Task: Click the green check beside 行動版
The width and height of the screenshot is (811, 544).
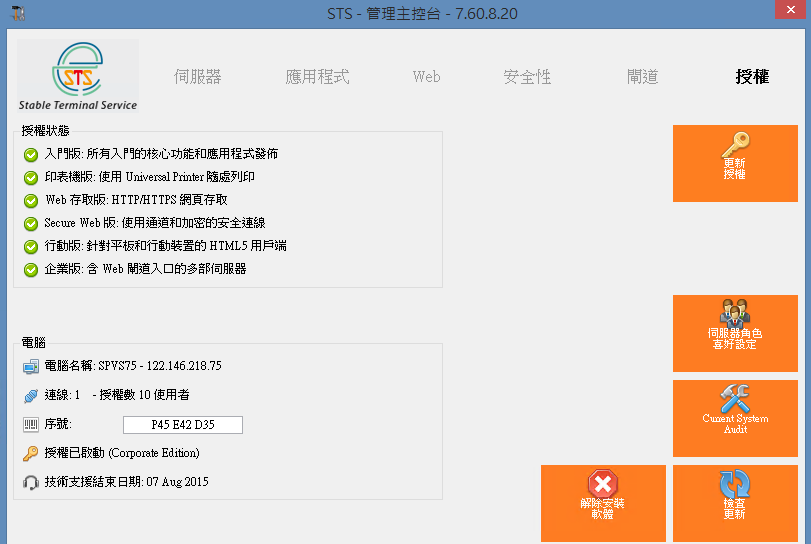Action: [x=31, y=247]
